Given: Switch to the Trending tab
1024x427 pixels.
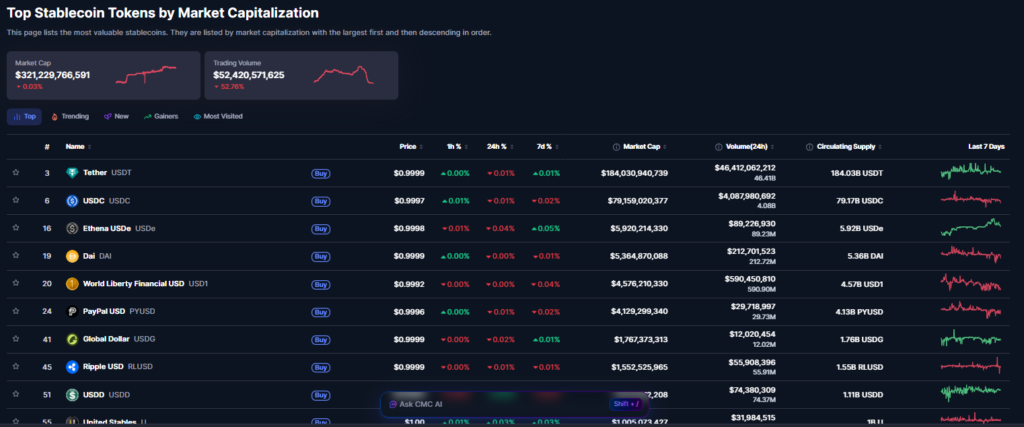Looking at the screenshot, I should pos(70,117).
